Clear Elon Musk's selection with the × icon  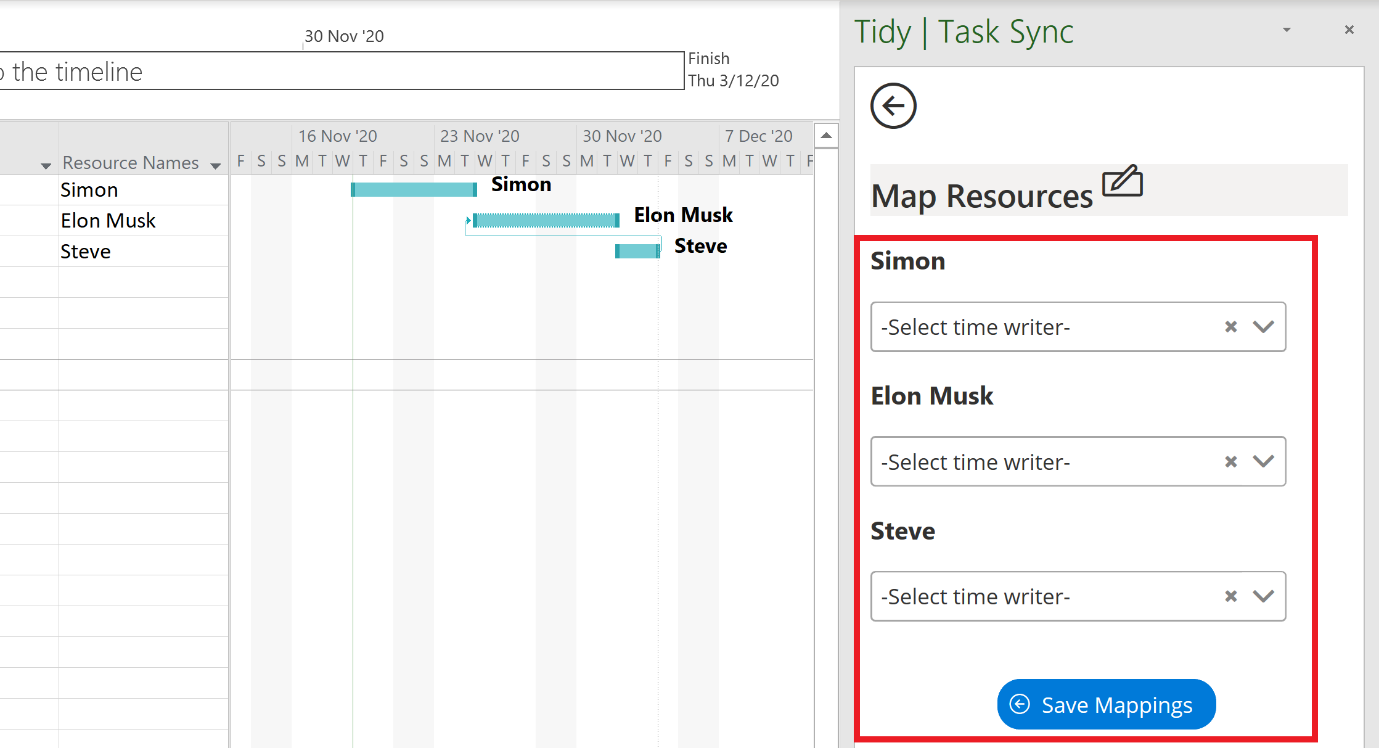coord(1229,461)
